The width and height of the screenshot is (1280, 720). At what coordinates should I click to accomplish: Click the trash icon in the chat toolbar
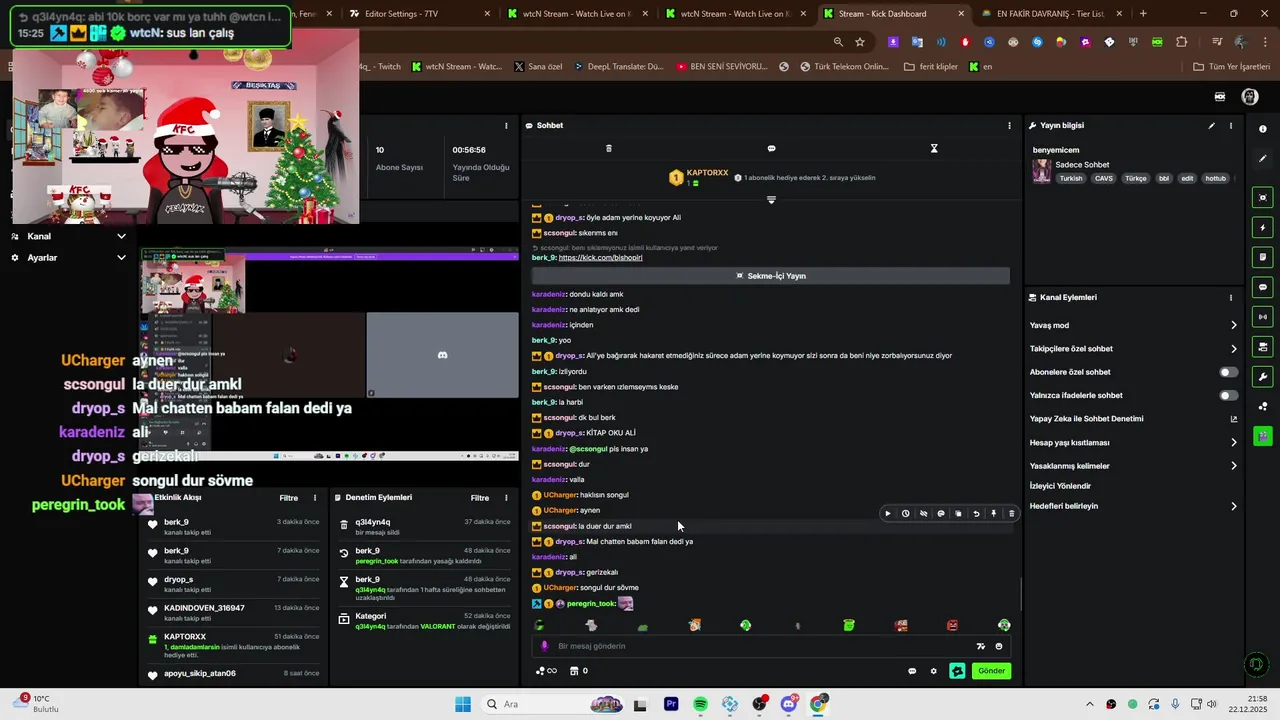tap(609, 148)
